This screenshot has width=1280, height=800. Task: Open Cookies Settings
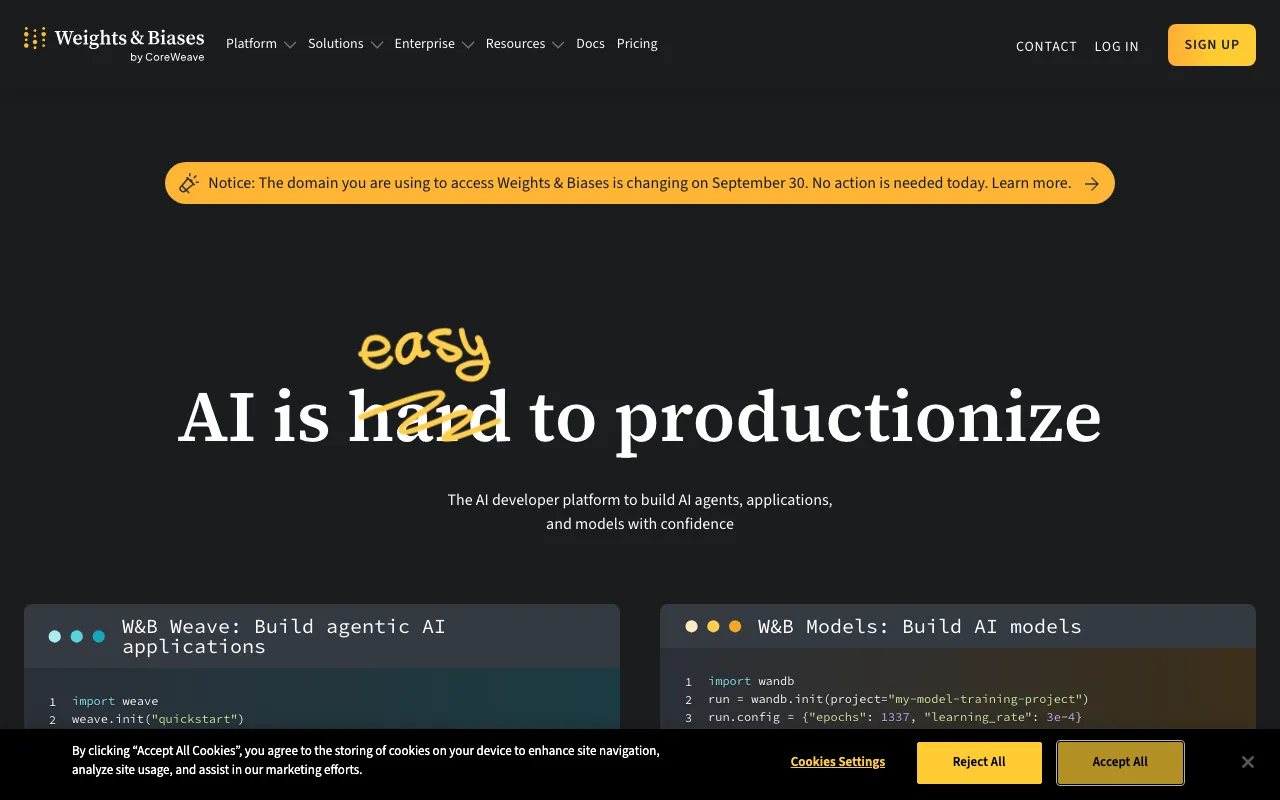pos(838,762)
